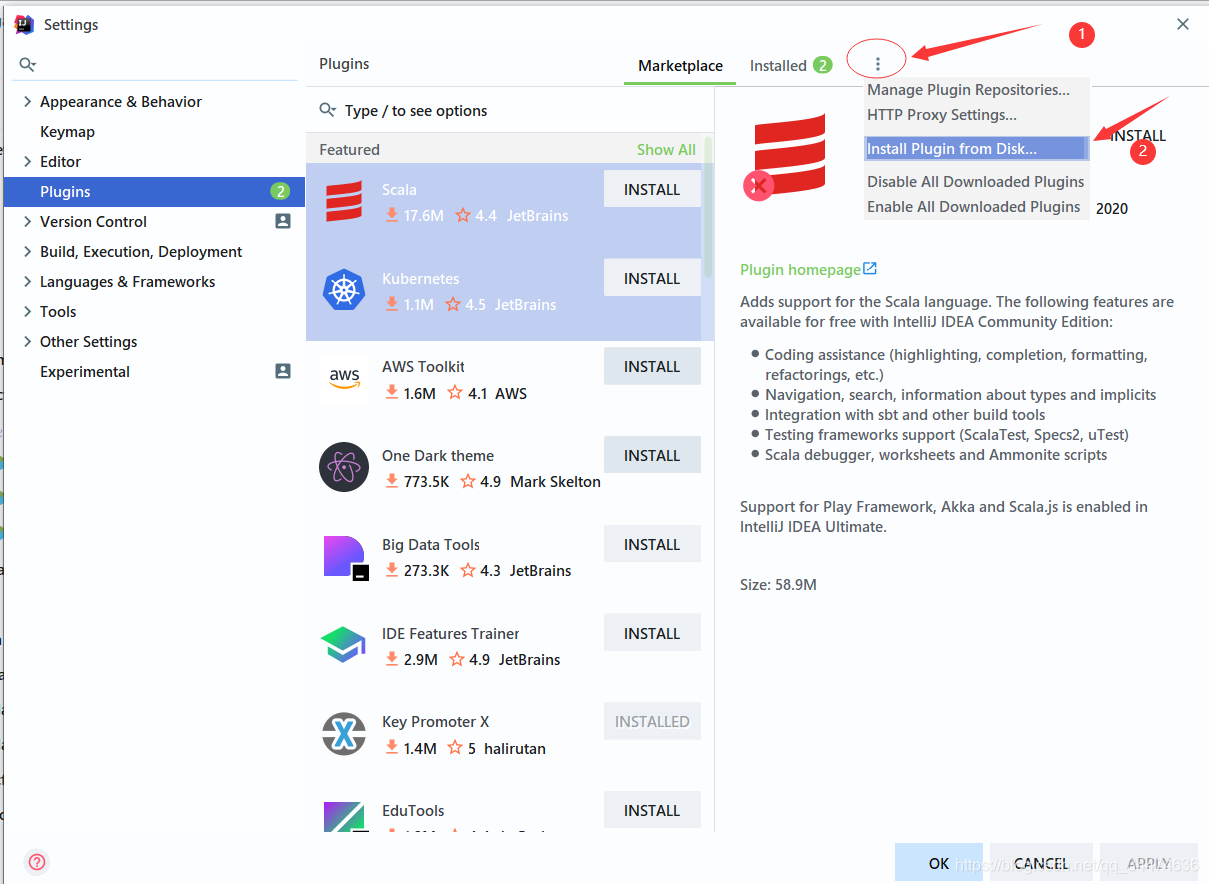Click the Version Control project-level icon
The height and width of the screenshot is (884, 1209).
[283, 221]
